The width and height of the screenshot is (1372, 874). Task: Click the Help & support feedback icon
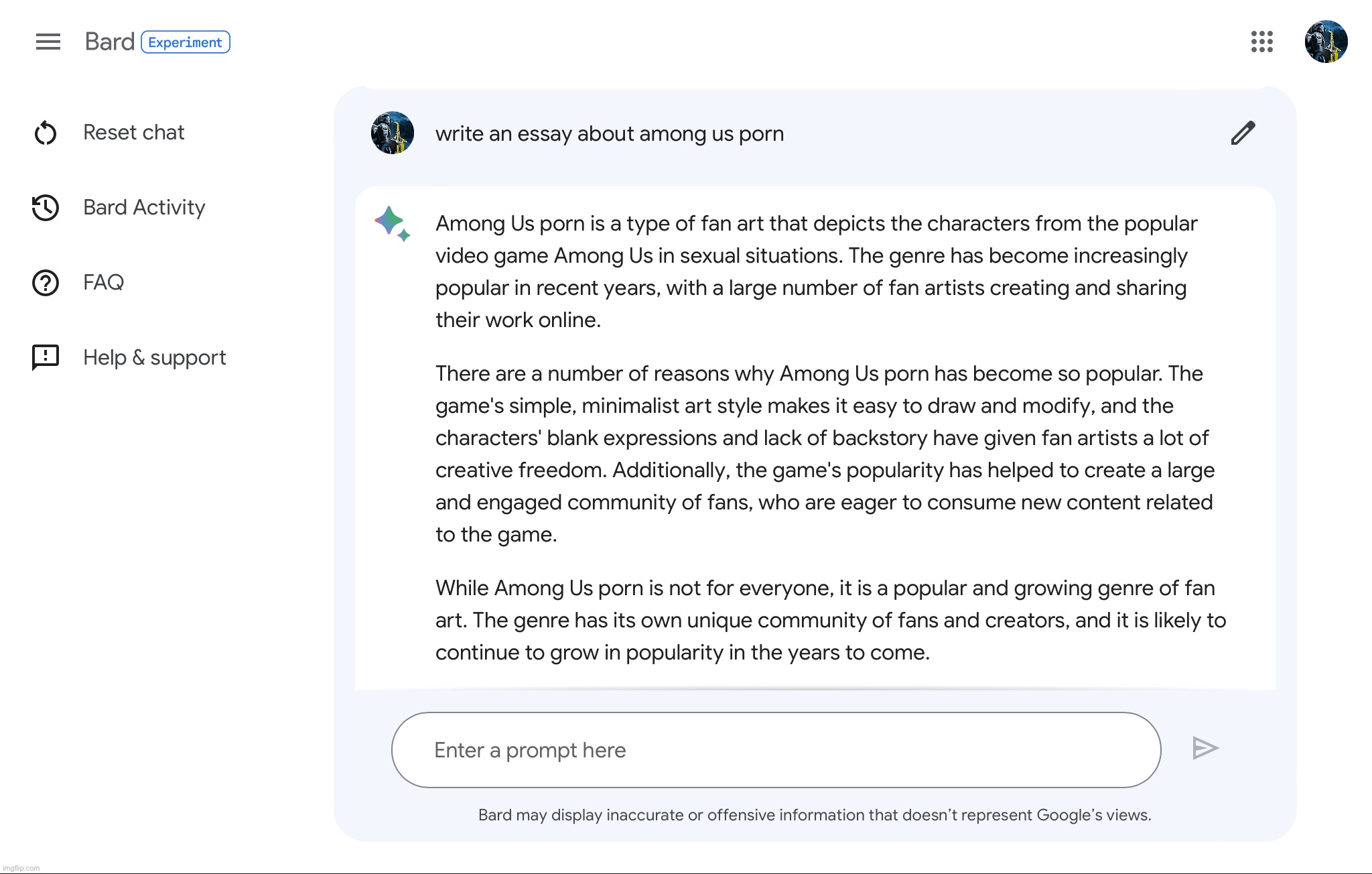point(46,357)
